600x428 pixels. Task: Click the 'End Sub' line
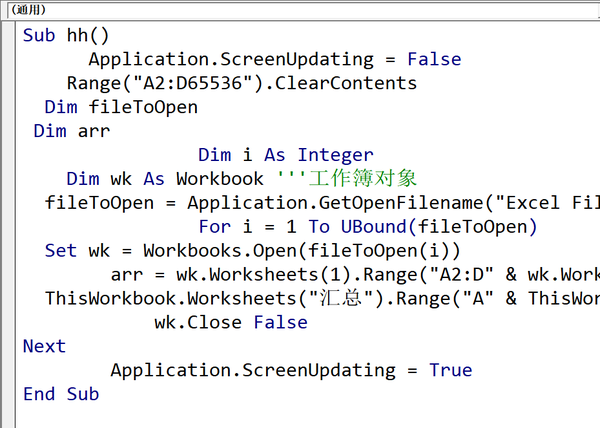click(61, 394)
